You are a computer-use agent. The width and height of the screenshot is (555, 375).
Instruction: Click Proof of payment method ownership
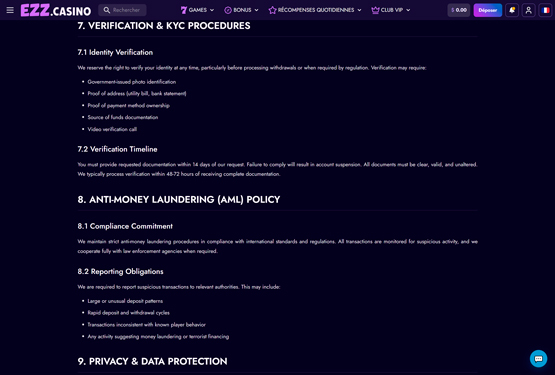(x=128, y=106)
